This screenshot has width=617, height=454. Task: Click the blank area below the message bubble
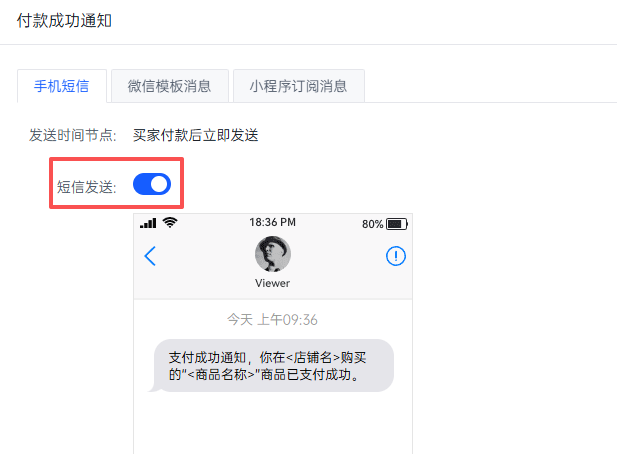273,425
